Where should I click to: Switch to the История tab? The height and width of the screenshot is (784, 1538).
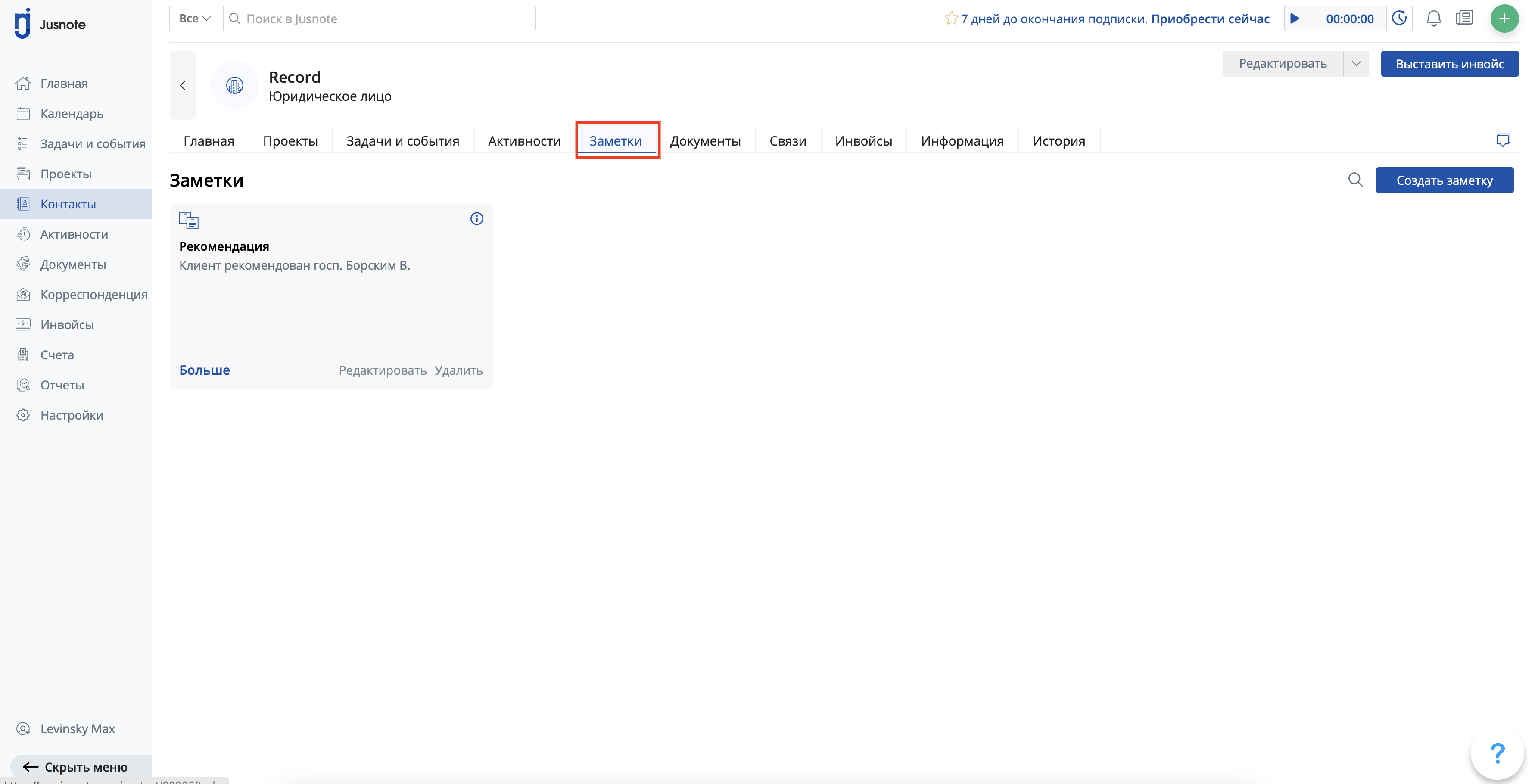1059,141
